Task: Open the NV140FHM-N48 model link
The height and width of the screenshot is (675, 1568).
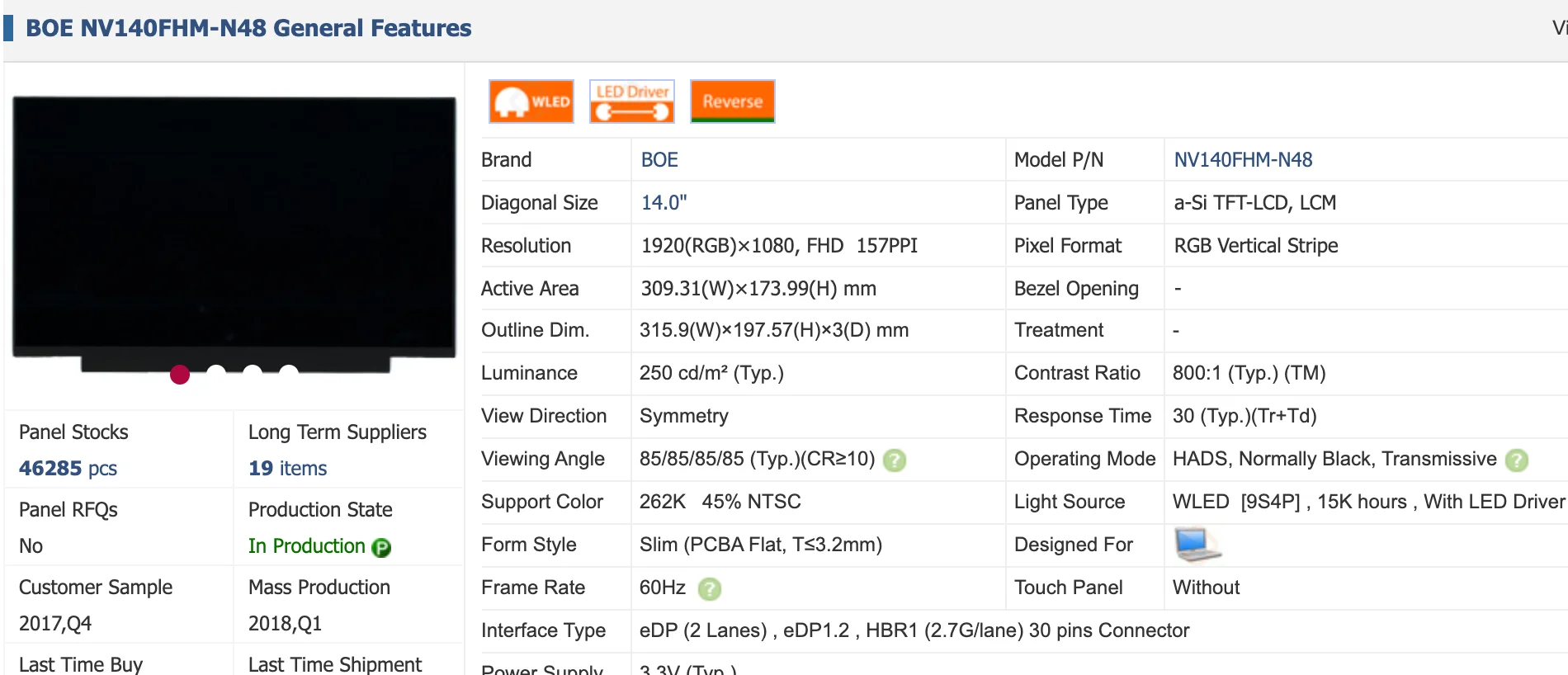Action: [1243, 160]
